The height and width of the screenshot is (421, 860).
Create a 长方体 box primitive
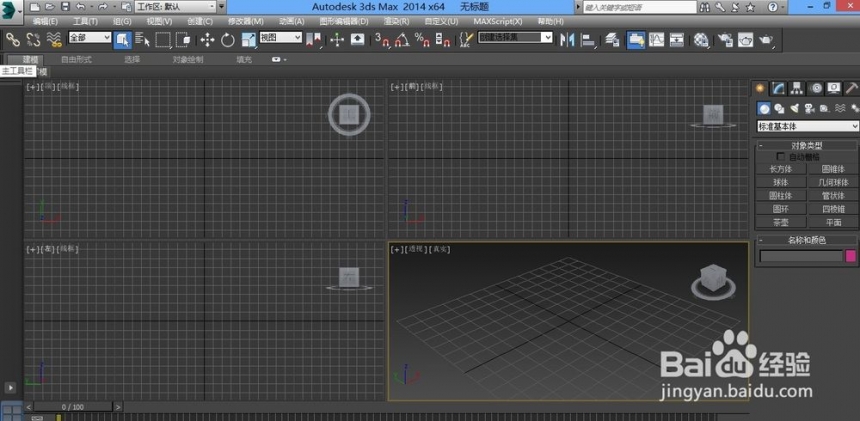tap(781, 169)
